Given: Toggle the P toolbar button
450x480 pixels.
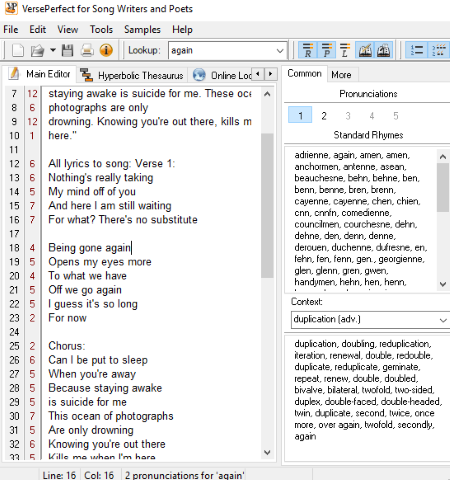Looking at the screenshot, I should pos(327,51).
